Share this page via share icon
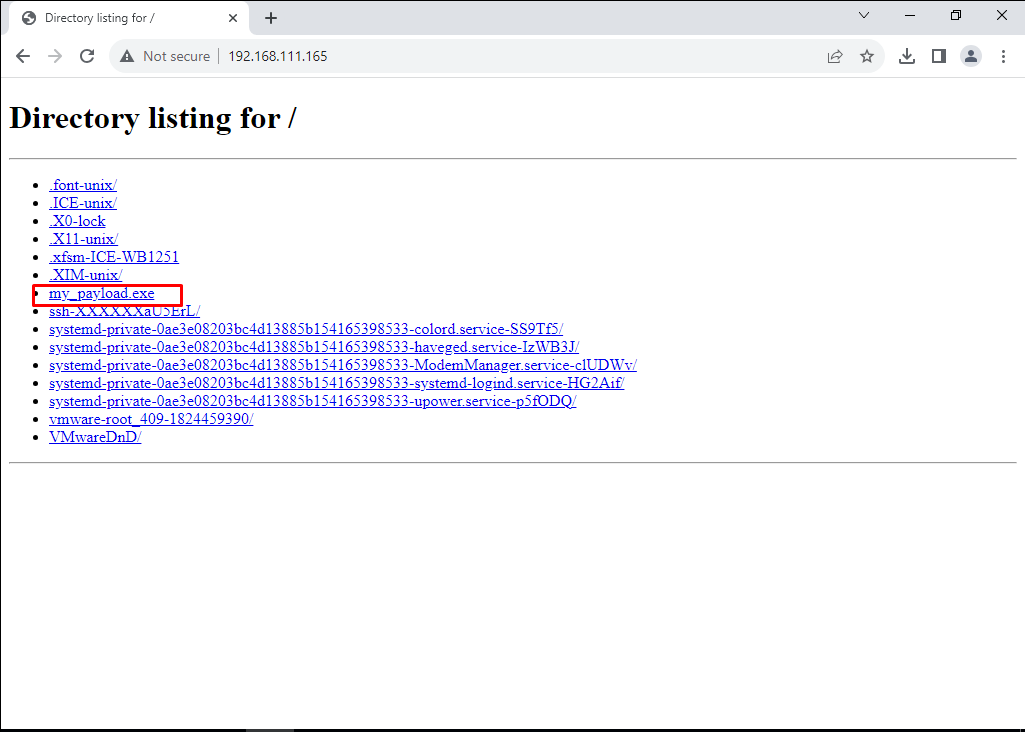This screenshot has height=732, width=1025. tap(835, 57)
